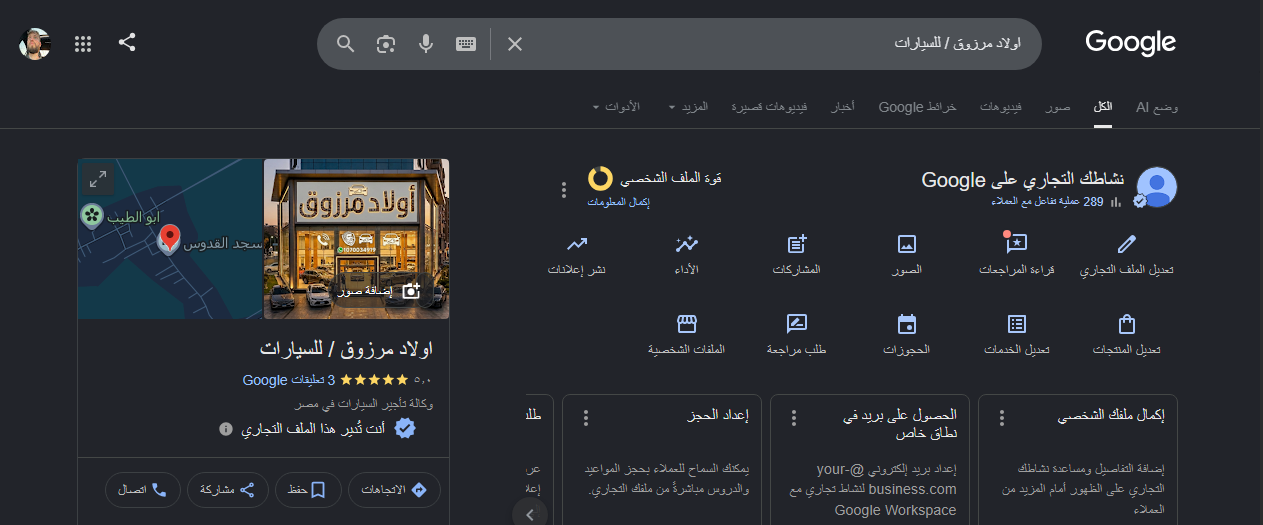The width and height of the screenshot is (1263, 525).
Task: Click the إعداد الحجز card title
Action: click(x=718, y=414)
